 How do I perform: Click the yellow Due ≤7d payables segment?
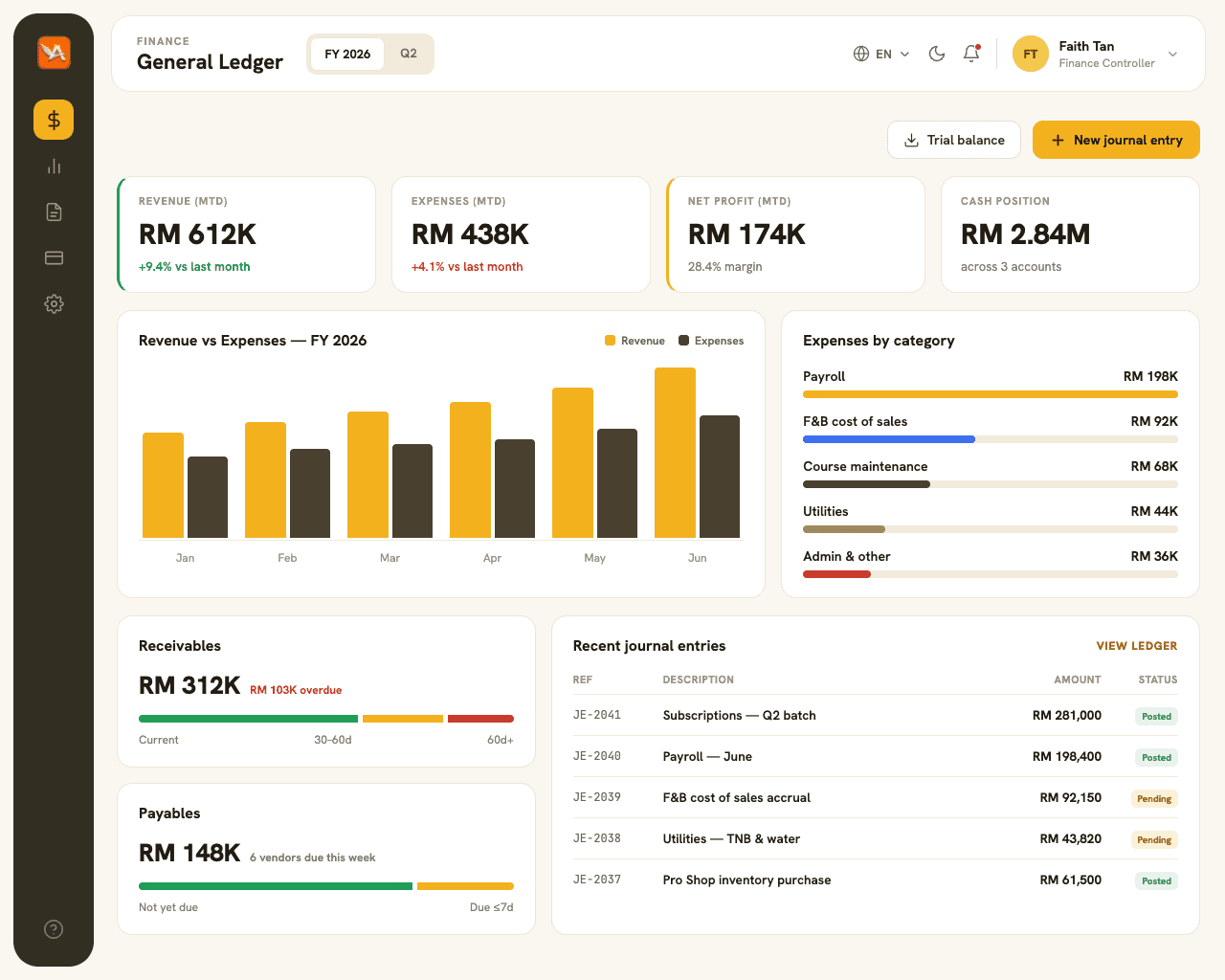(x=465, y=886)
